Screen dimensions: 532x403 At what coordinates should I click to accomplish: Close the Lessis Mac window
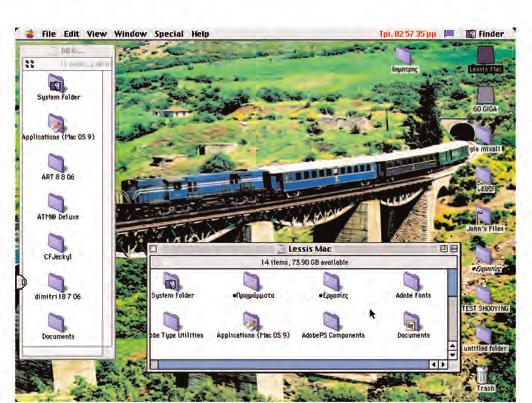point(153,249)
